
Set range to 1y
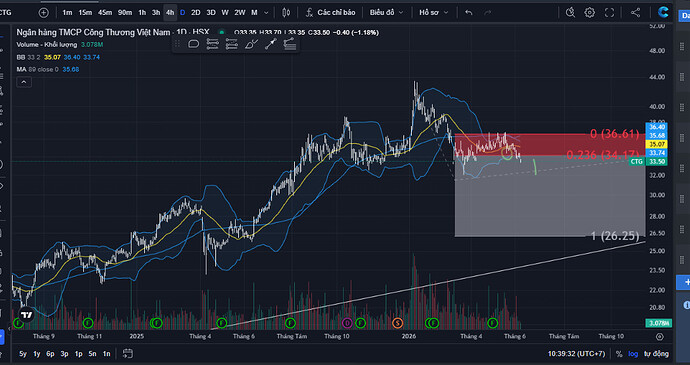click(x=37, y=354)
